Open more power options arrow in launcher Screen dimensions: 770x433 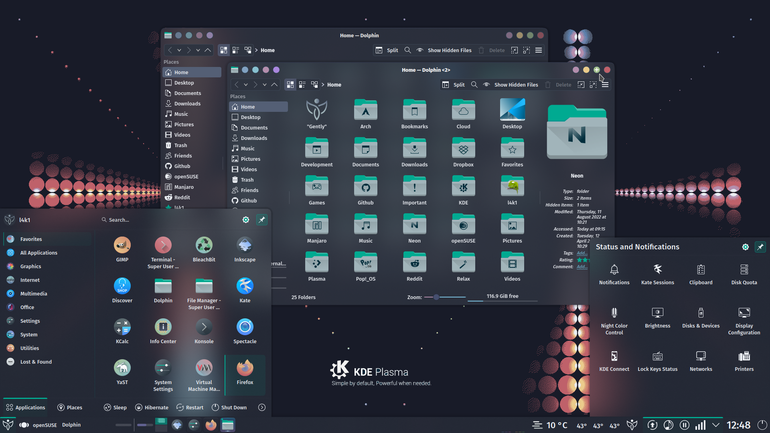(x=262, y=407)
